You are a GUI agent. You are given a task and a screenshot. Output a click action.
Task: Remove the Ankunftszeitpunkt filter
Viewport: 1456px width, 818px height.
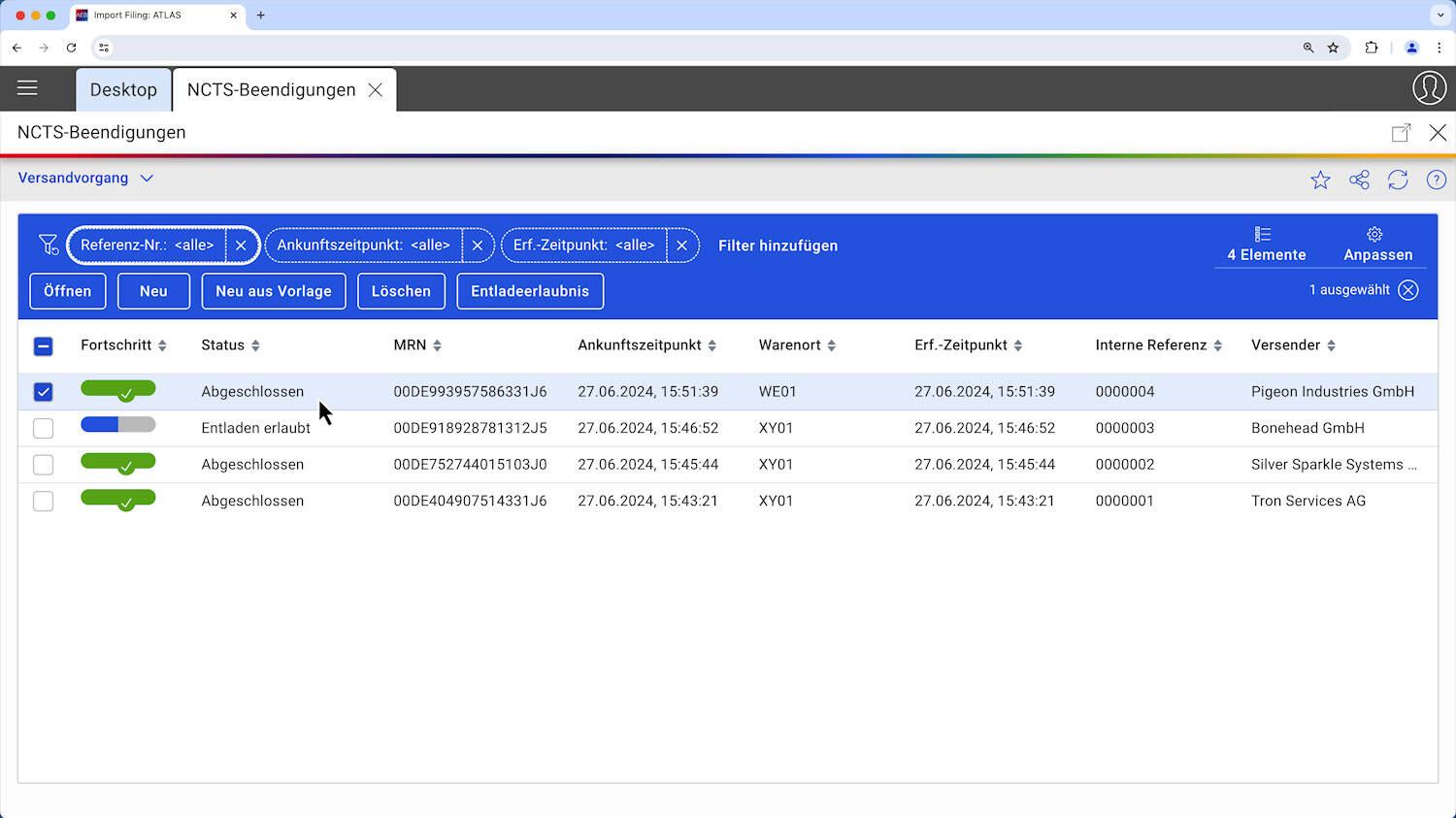pyautogui.click(x=478, y=245)
